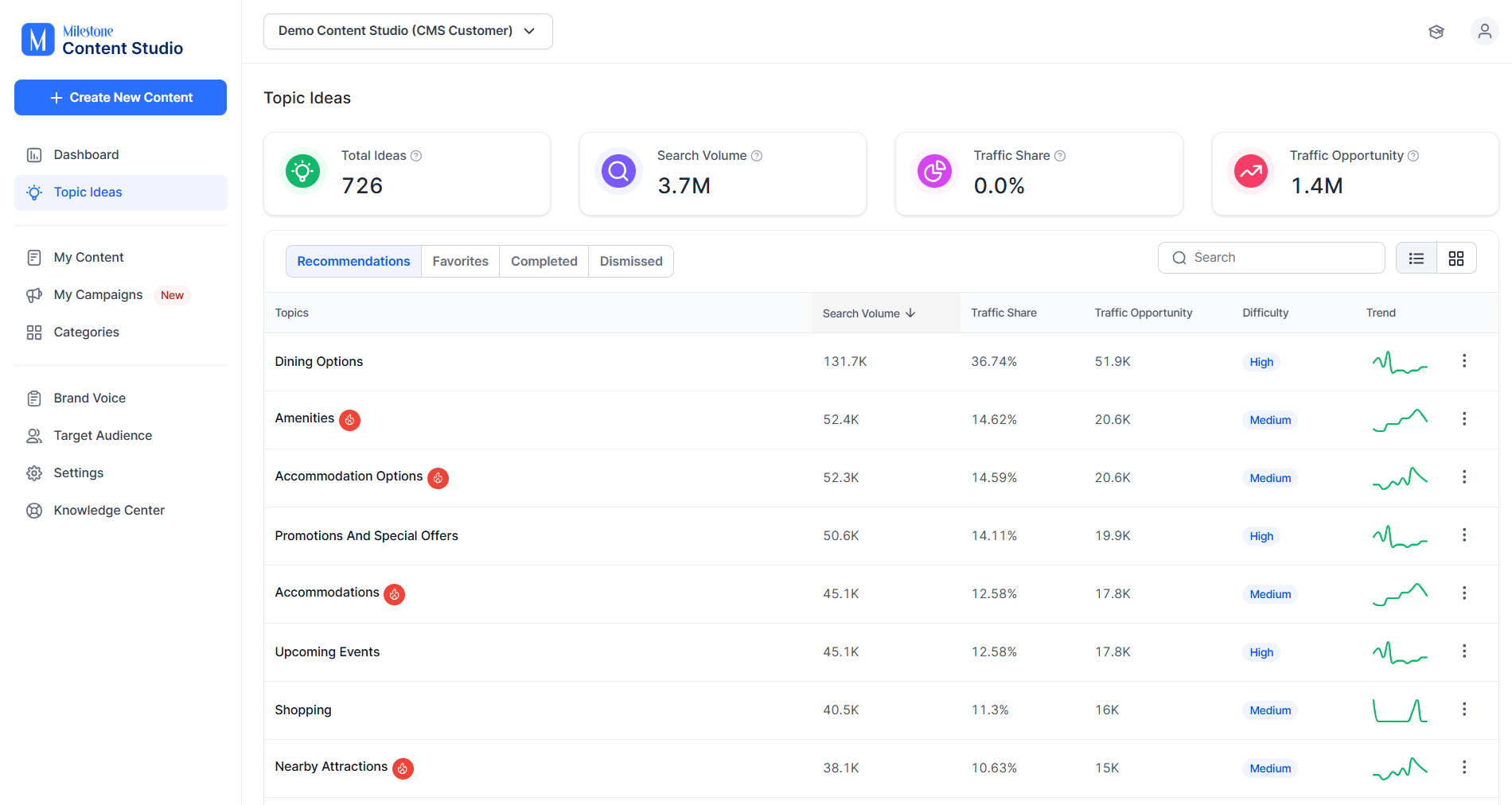
Task: Switch to list view layout
Action: [x=1417, y=258]
